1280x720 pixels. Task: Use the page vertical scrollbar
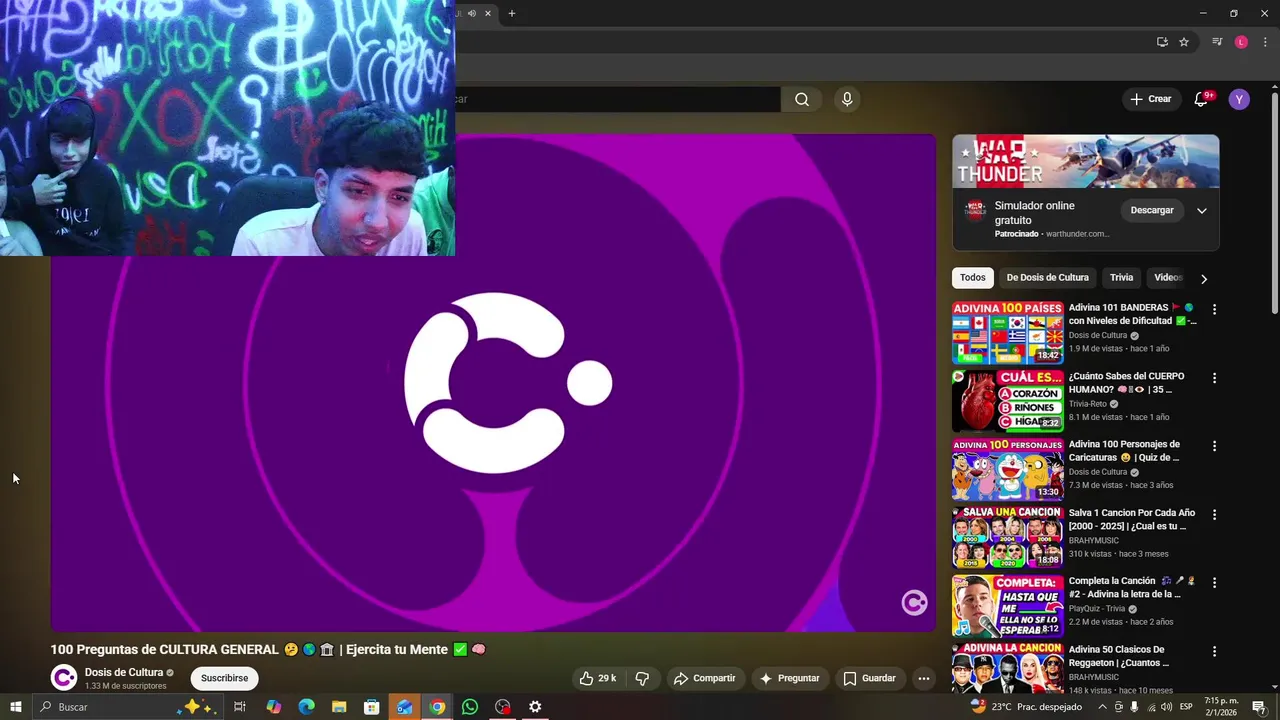1274,205
